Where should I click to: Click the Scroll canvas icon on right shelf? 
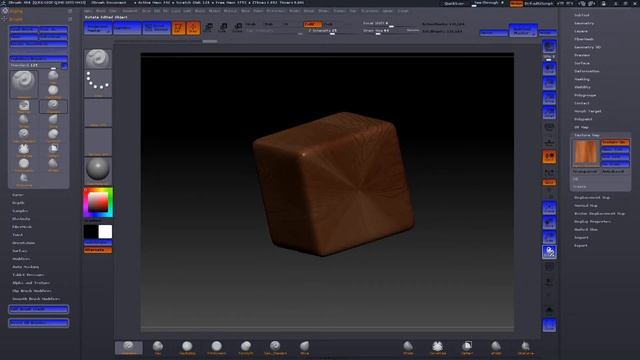[x=549, y=69]
